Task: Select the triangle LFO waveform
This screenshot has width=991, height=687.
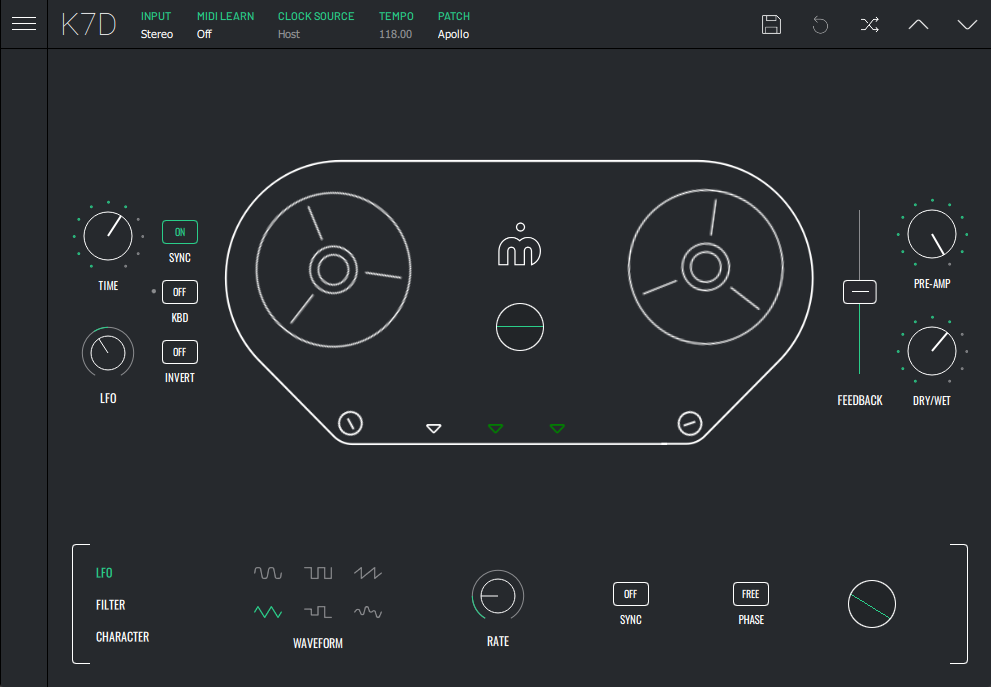Action: click(268, 611)
